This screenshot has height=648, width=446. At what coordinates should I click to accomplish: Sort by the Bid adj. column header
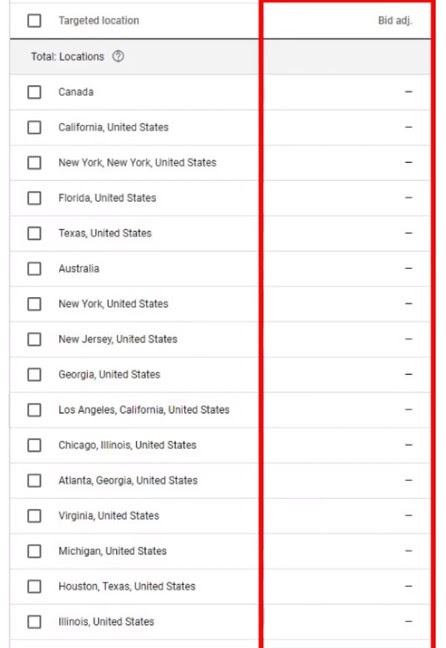point(395,20)
